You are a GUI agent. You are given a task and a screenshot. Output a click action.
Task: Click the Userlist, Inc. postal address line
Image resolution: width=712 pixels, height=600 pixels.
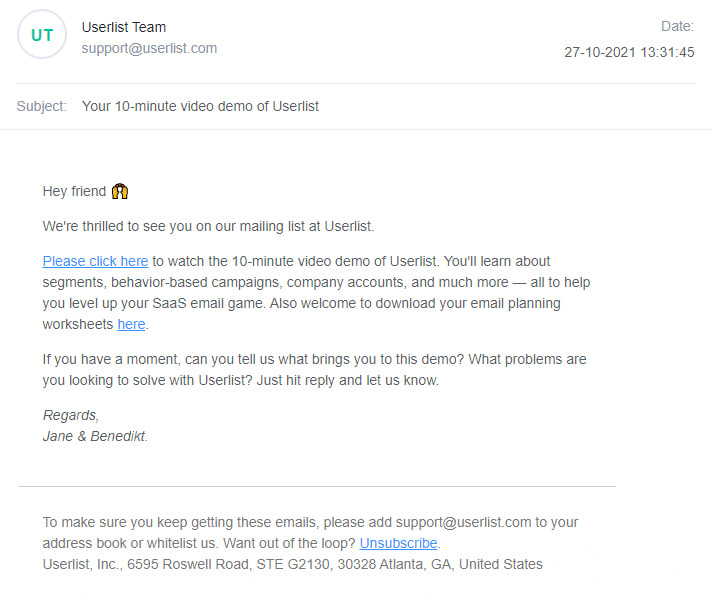click(x=292, y=564)
